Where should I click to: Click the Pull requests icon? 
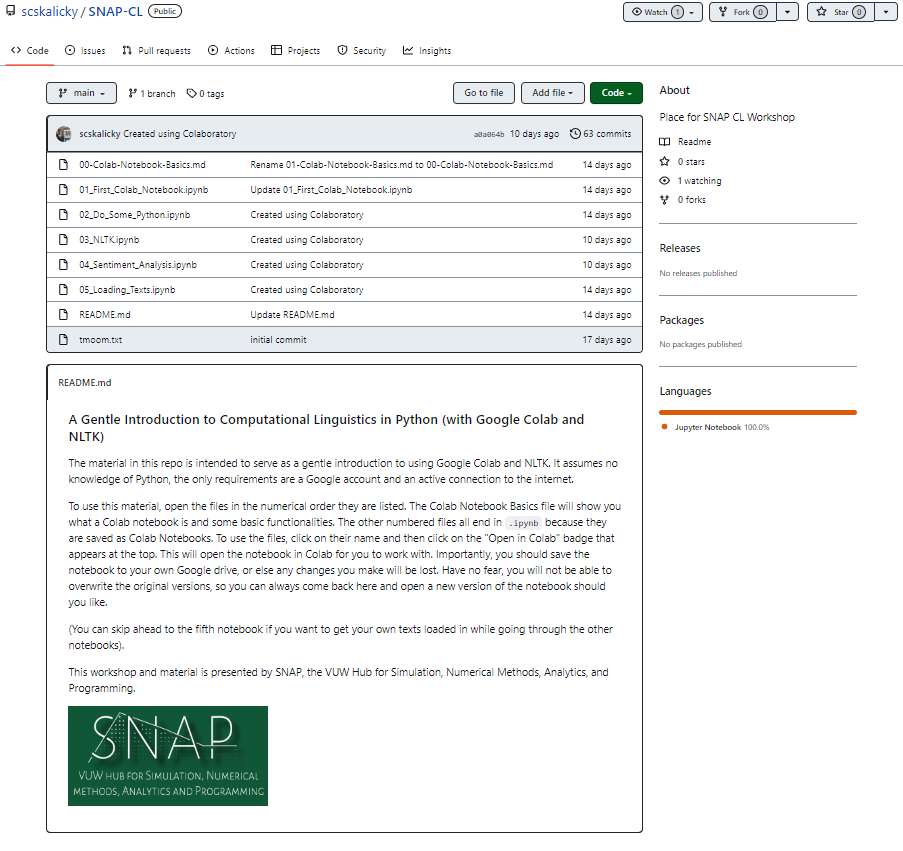(x=127, y=51)
